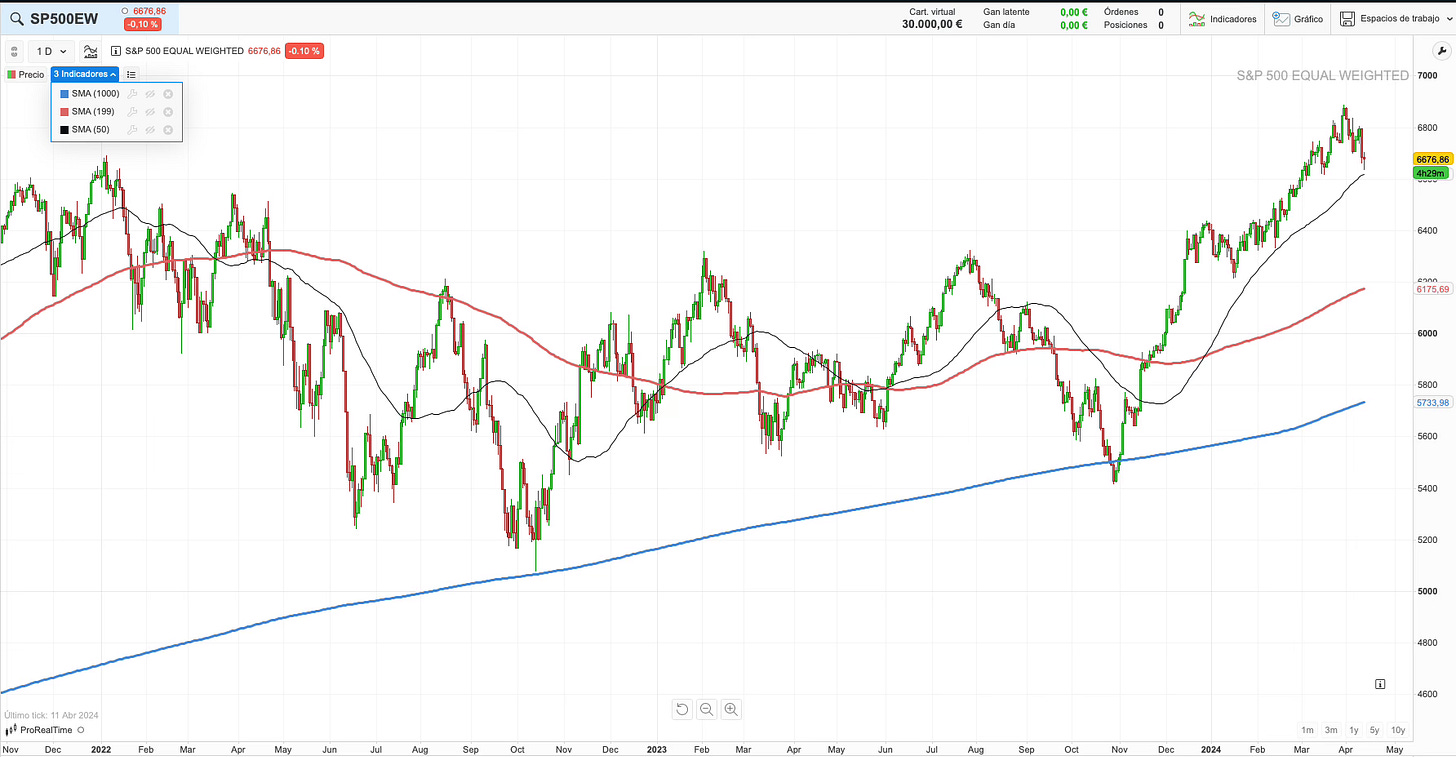1456x757 pixels.
Task: Open SMA (1000) wrench settings
Action: pyautogui.click(x=132, y=94)
